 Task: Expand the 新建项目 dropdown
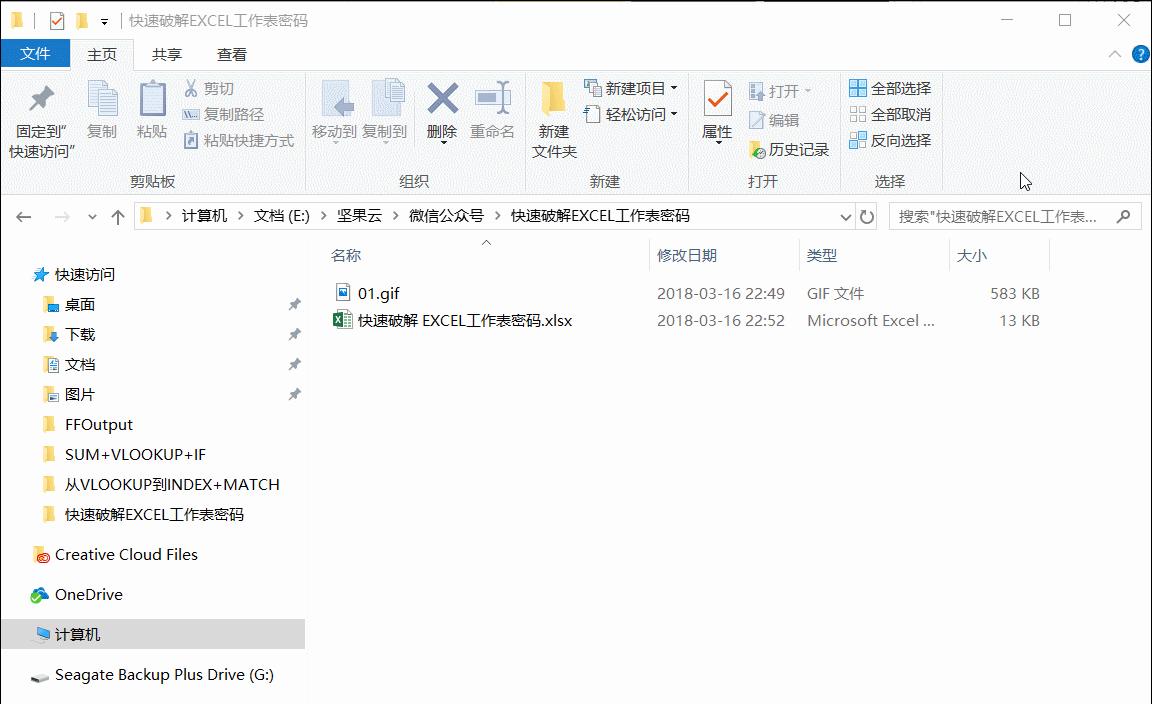click(x=673, y=88)
